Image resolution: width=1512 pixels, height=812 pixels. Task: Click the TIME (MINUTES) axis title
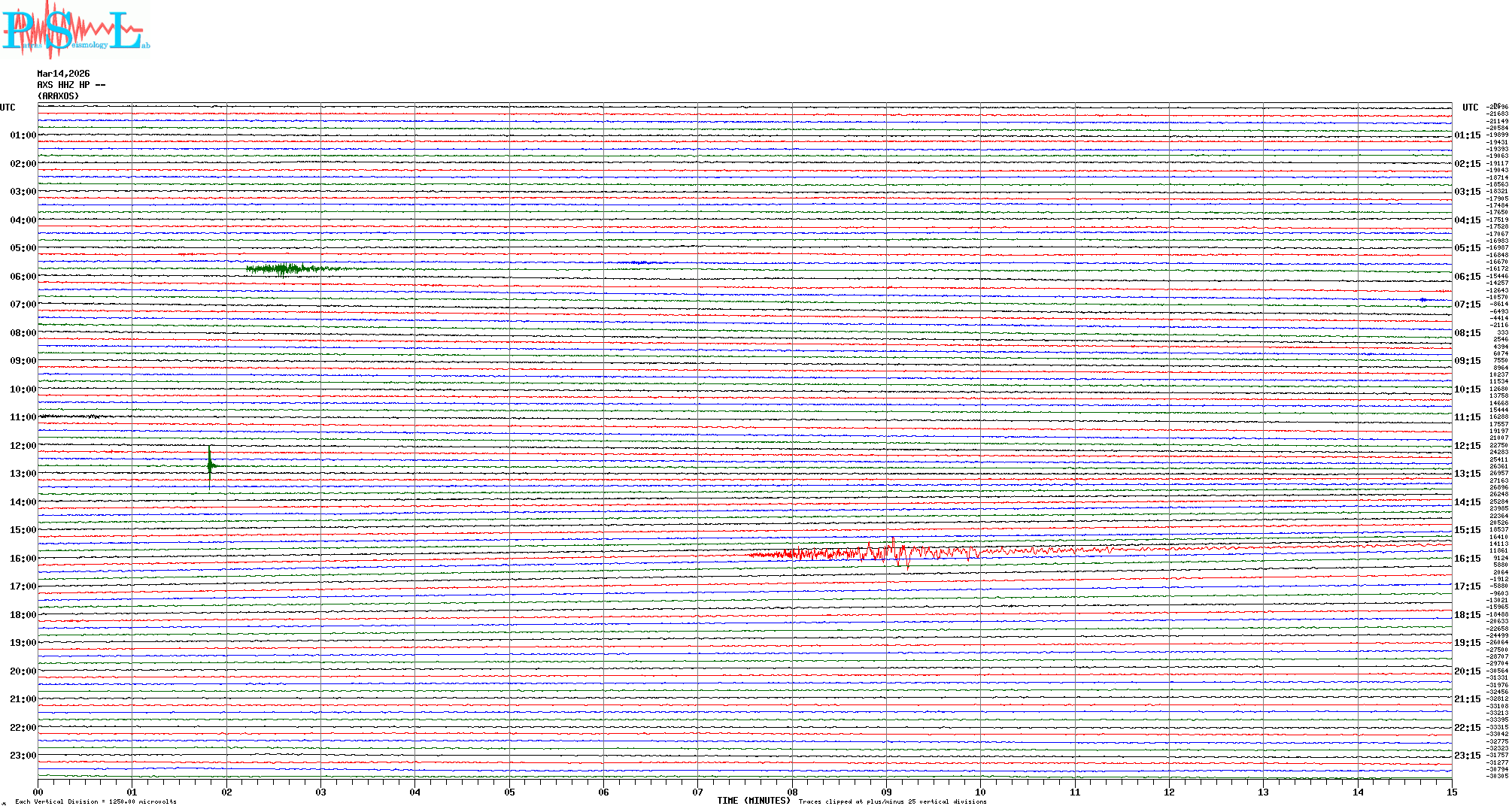coord(753,801)
